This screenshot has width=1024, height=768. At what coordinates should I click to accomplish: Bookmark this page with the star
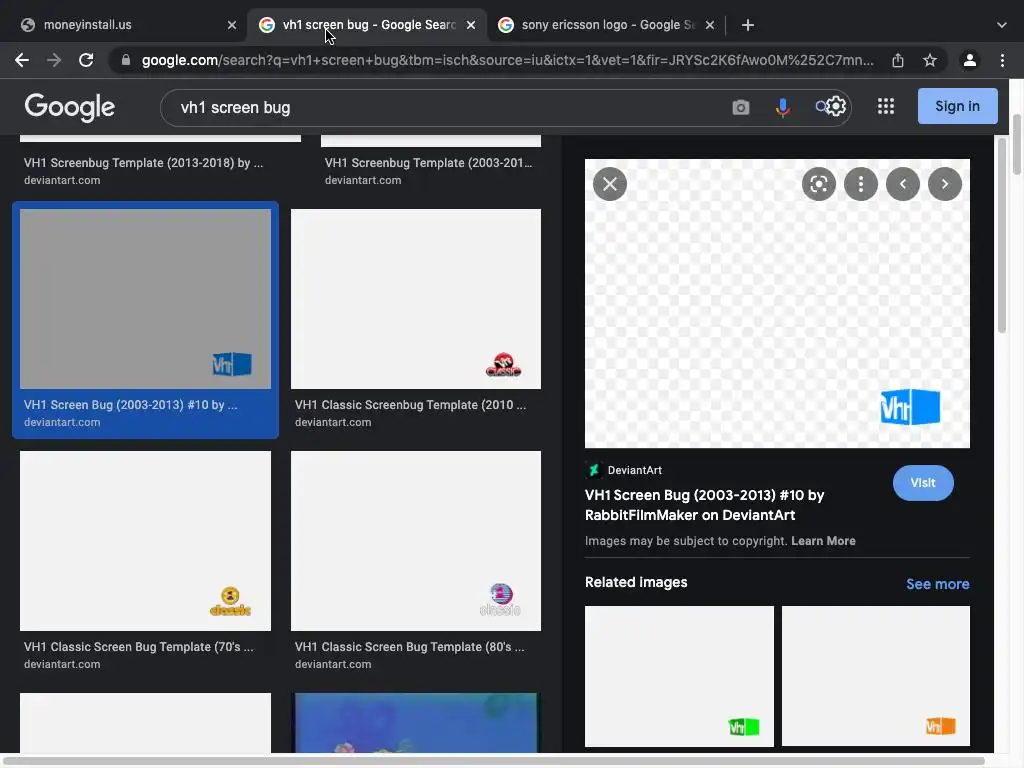click(x=930, y=60)
